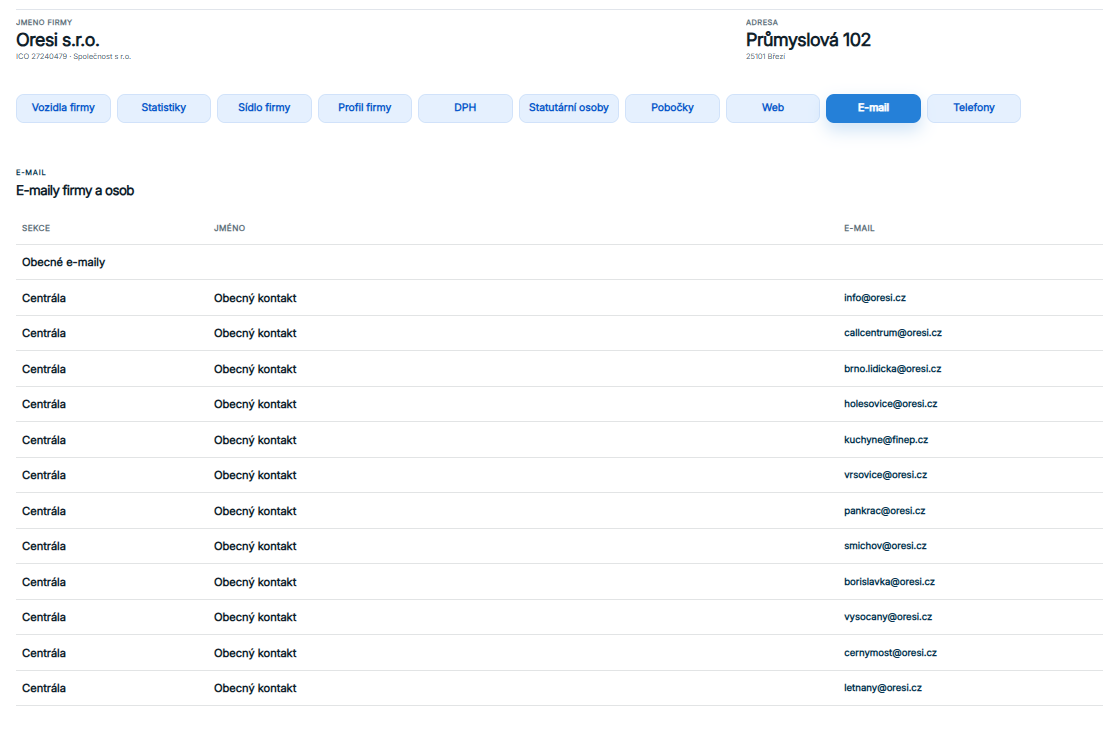Viewport: 1103px width, 736px height.
Task: Click the E-maily firmy a osob heading
Action: coord(75,191)
